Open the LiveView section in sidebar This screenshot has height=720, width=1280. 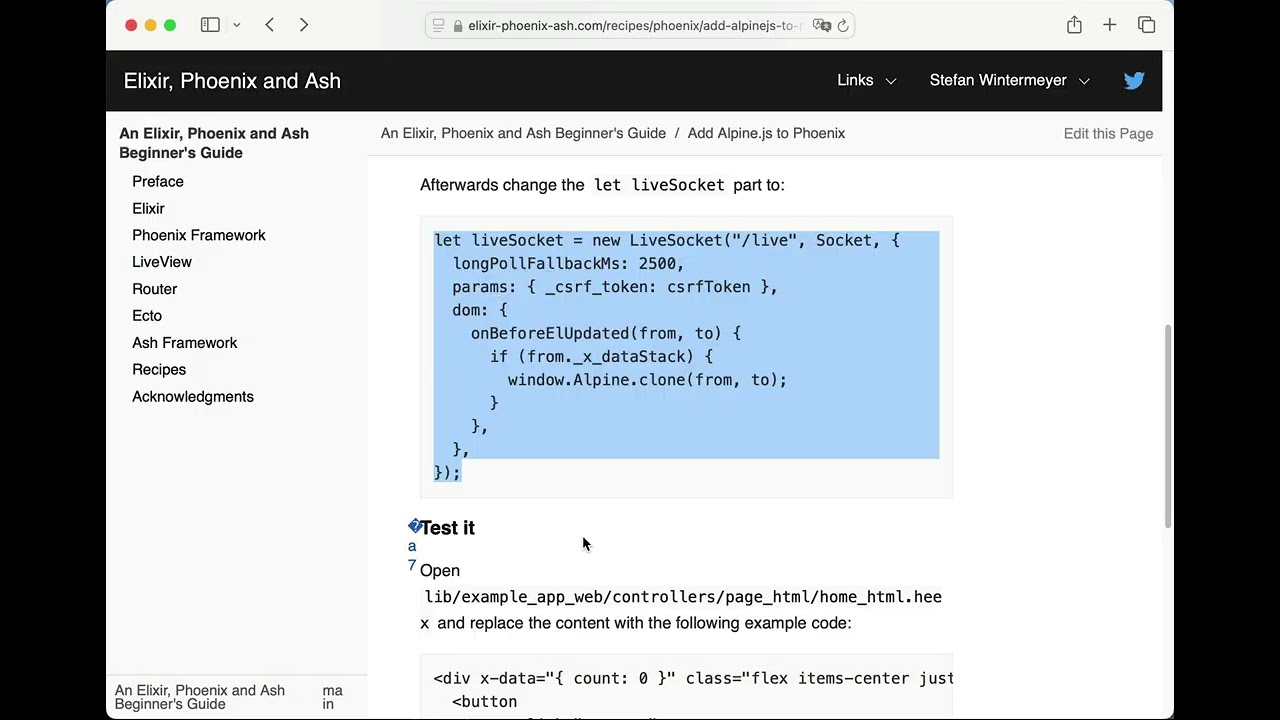(162, 262)
